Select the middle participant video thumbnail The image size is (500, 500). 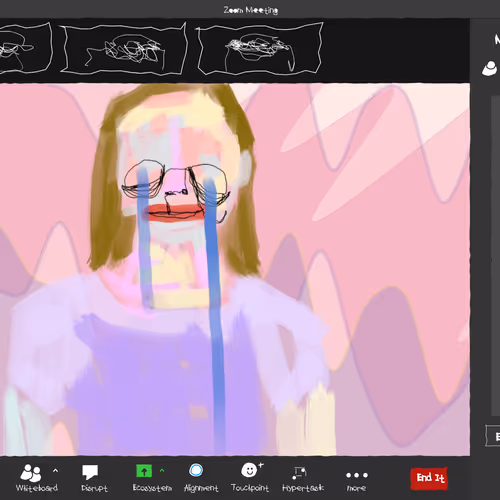pyautogui.click(x=124, y=48)
